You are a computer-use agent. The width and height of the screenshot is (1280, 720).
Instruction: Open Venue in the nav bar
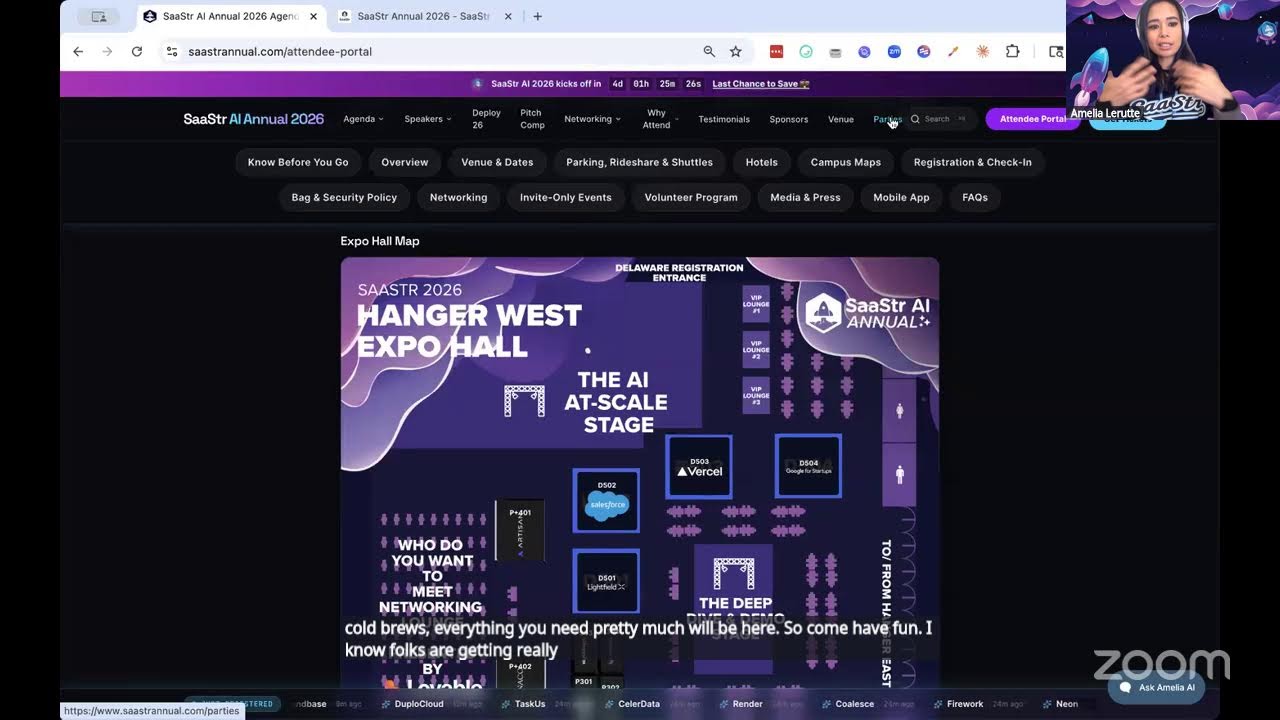pos(841,119)
